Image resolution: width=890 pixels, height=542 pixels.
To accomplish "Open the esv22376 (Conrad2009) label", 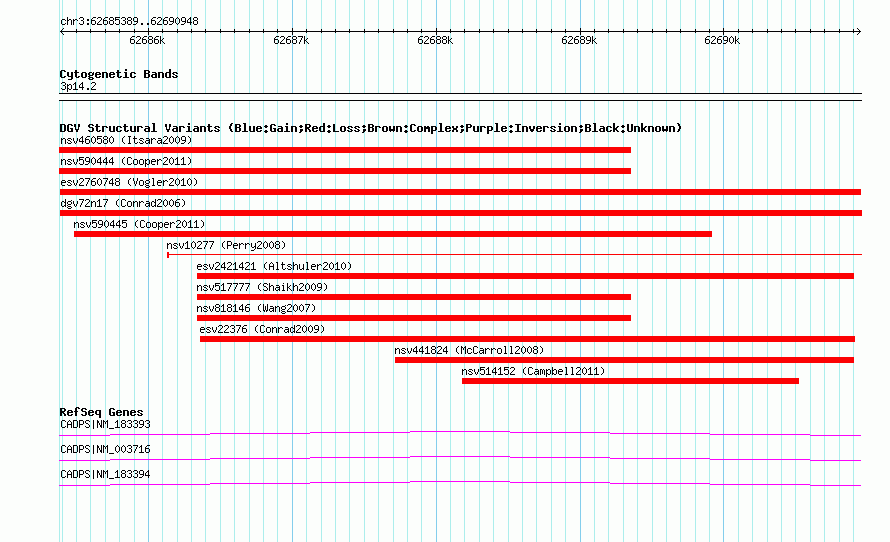I will [x=262, y=329].
